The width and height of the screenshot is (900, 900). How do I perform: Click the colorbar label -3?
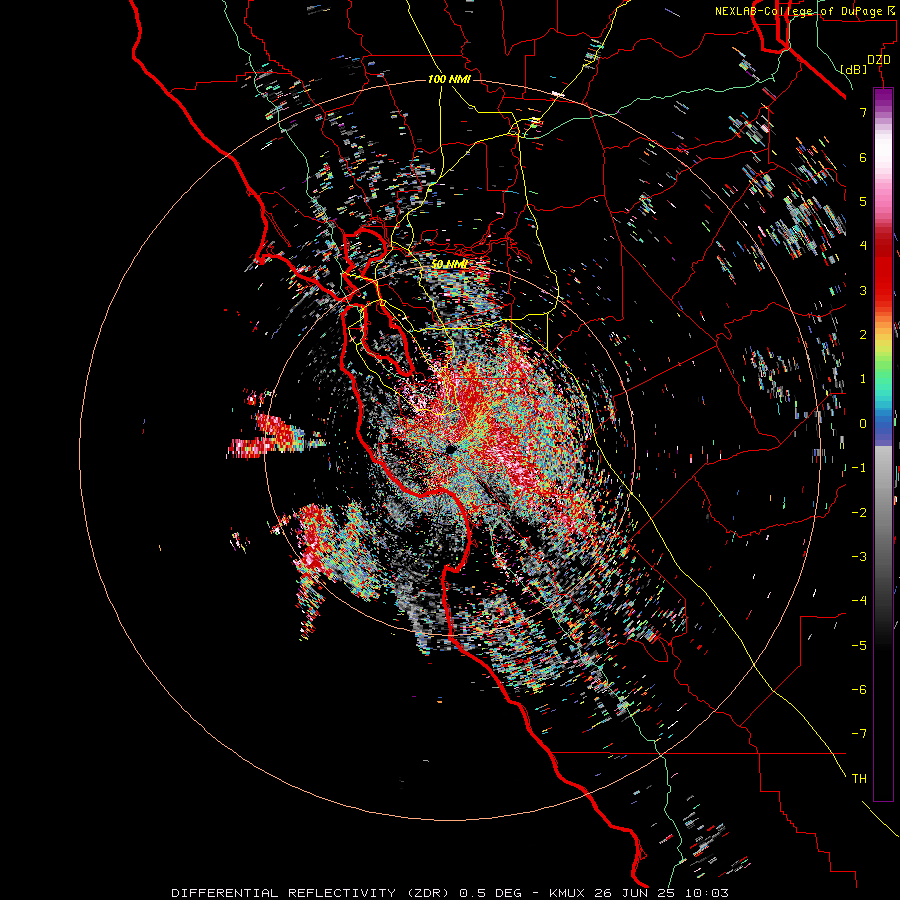coord(859,557)
